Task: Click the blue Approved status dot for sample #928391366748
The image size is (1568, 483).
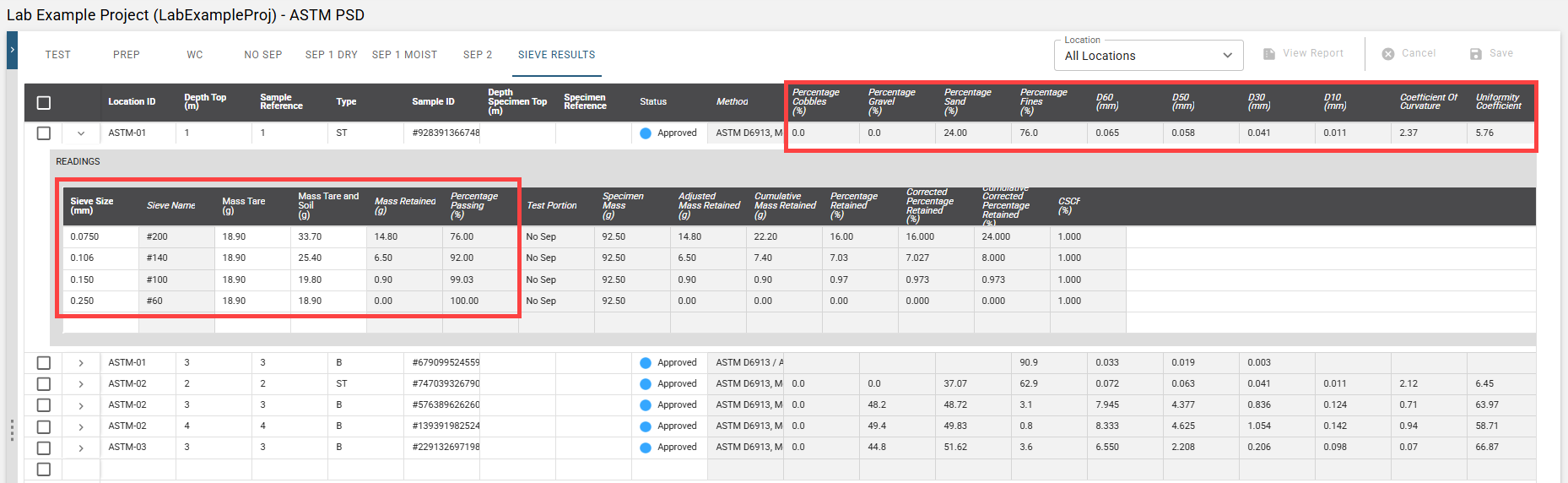Action: pyautogui.click(x=646, y=133)
